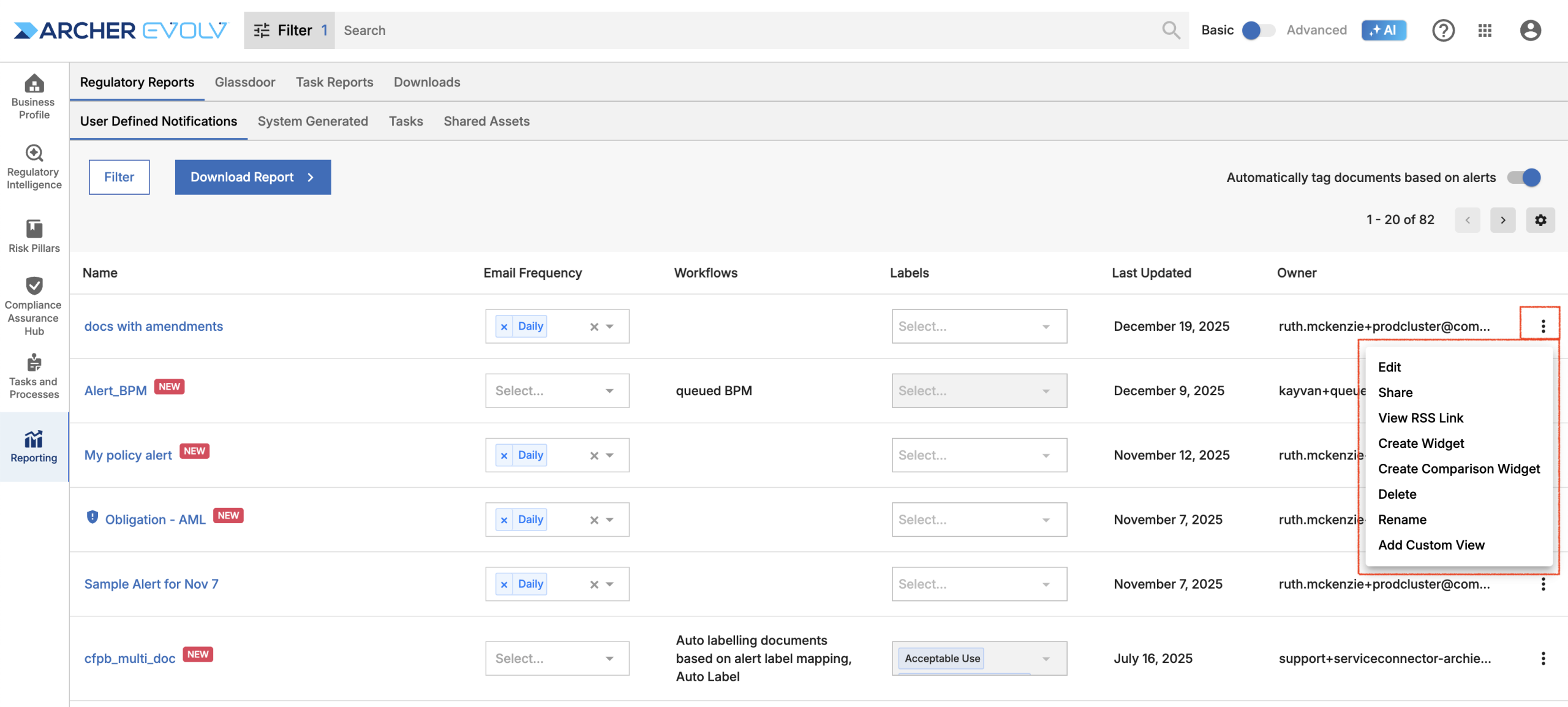Toggle Basic/Advanced search mode switch
This screenshot has height=707, width=1568.
pos(1257,30)
